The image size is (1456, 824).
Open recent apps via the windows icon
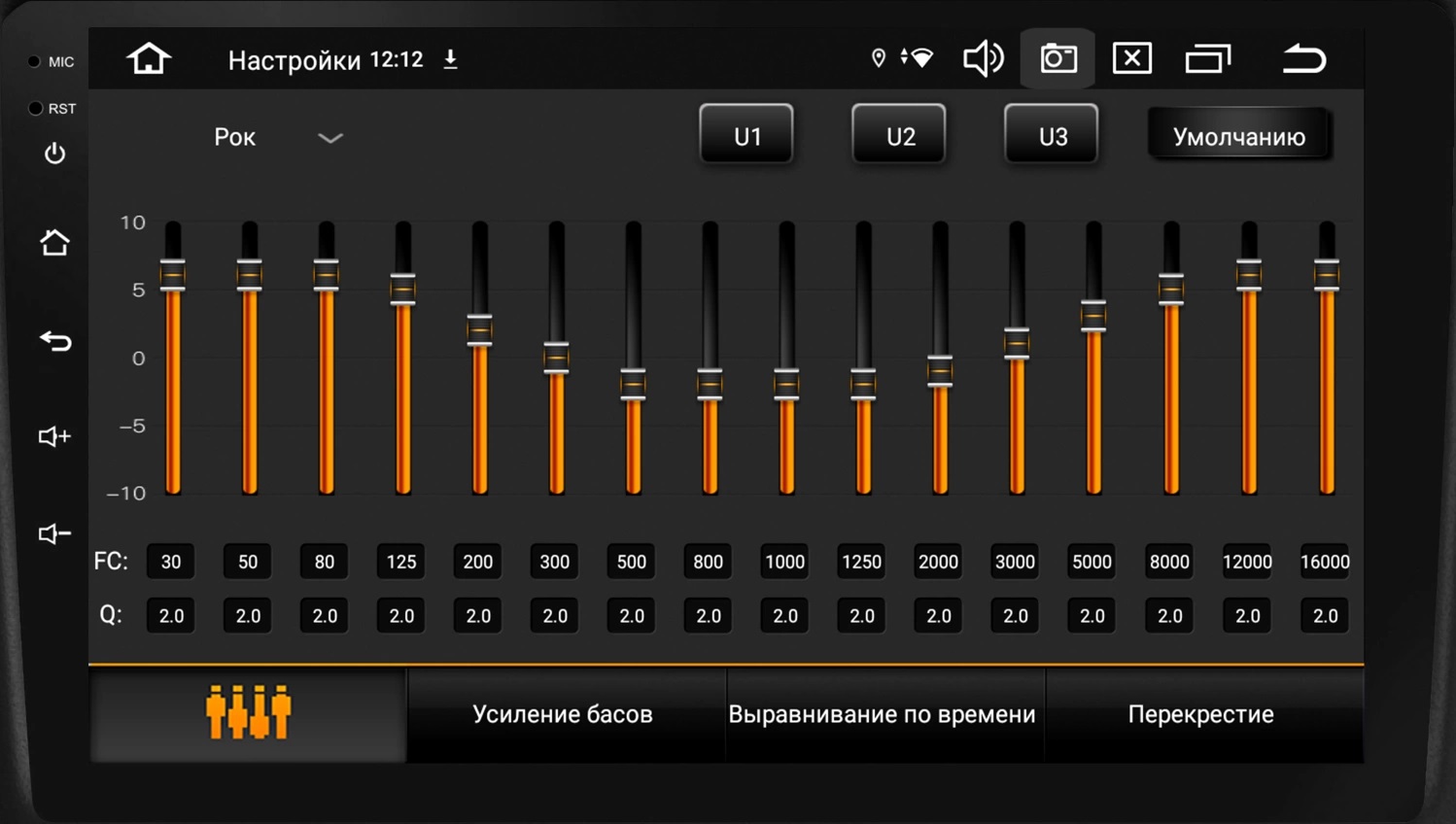(1208, 58)
